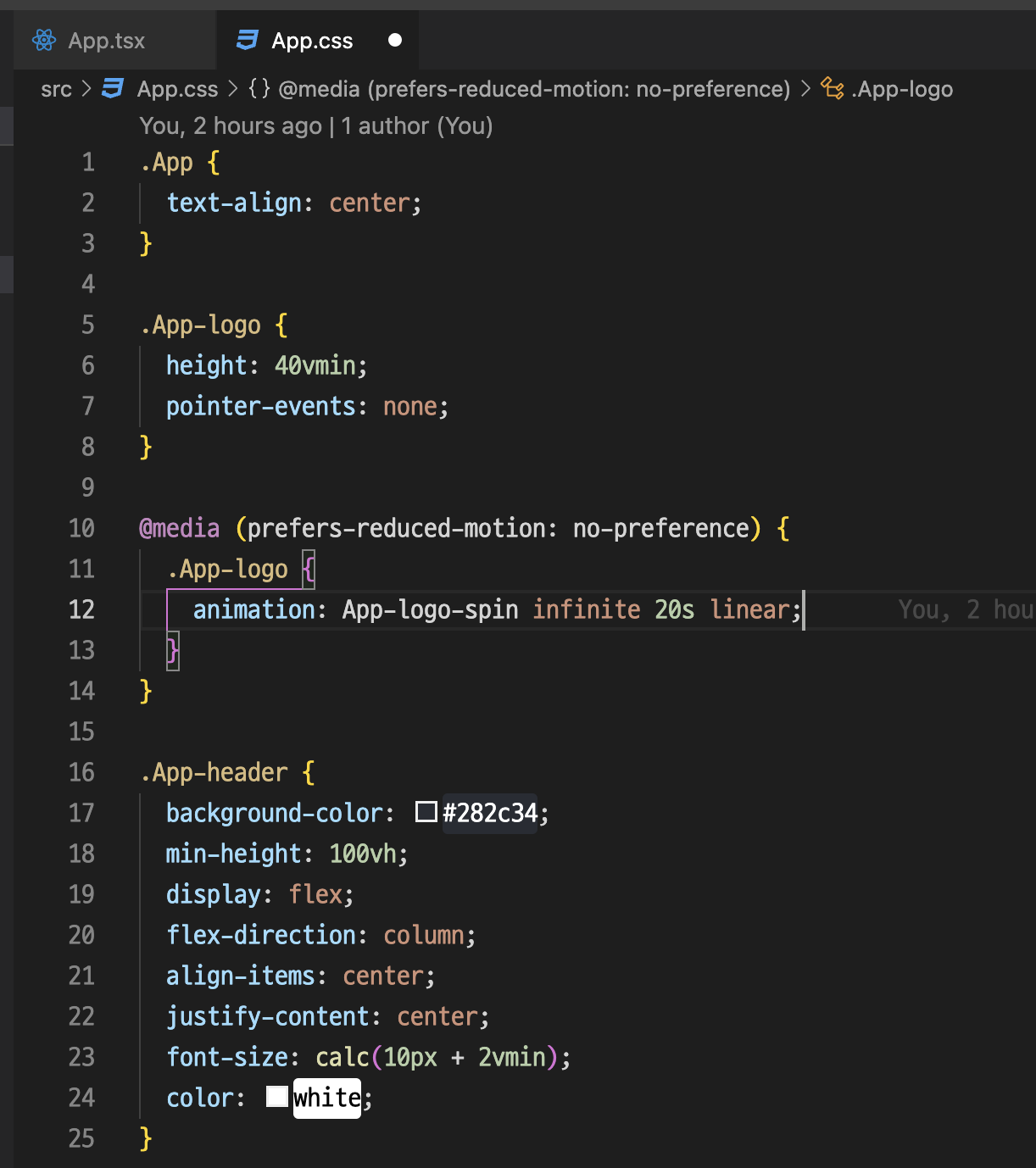Image resolution: width=1036 pixels, height=1168 pixels.
Task: Click the prefers-reduced-motion text on line 10
Action: pyautogui.click(x=397, y=528)
